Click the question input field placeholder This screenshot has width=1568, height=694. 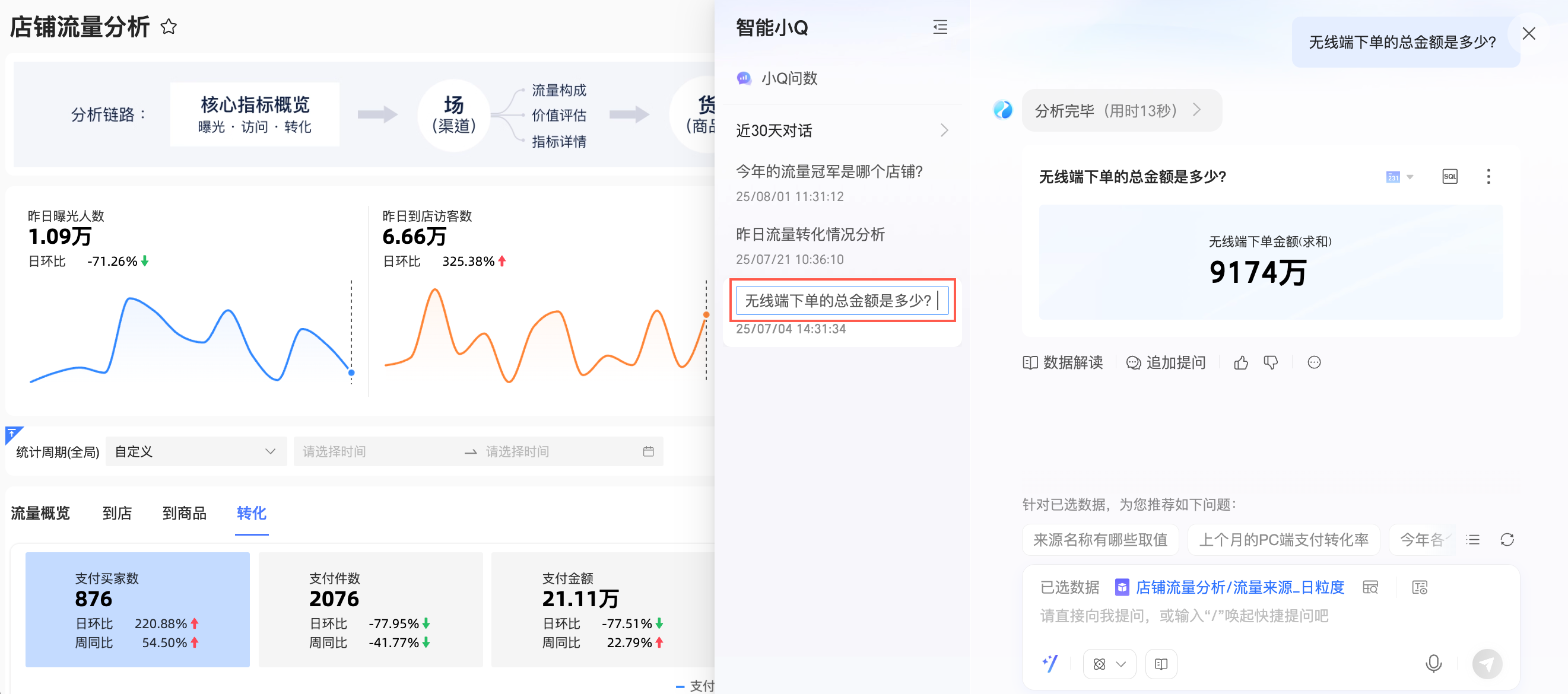click(1184, 616)
